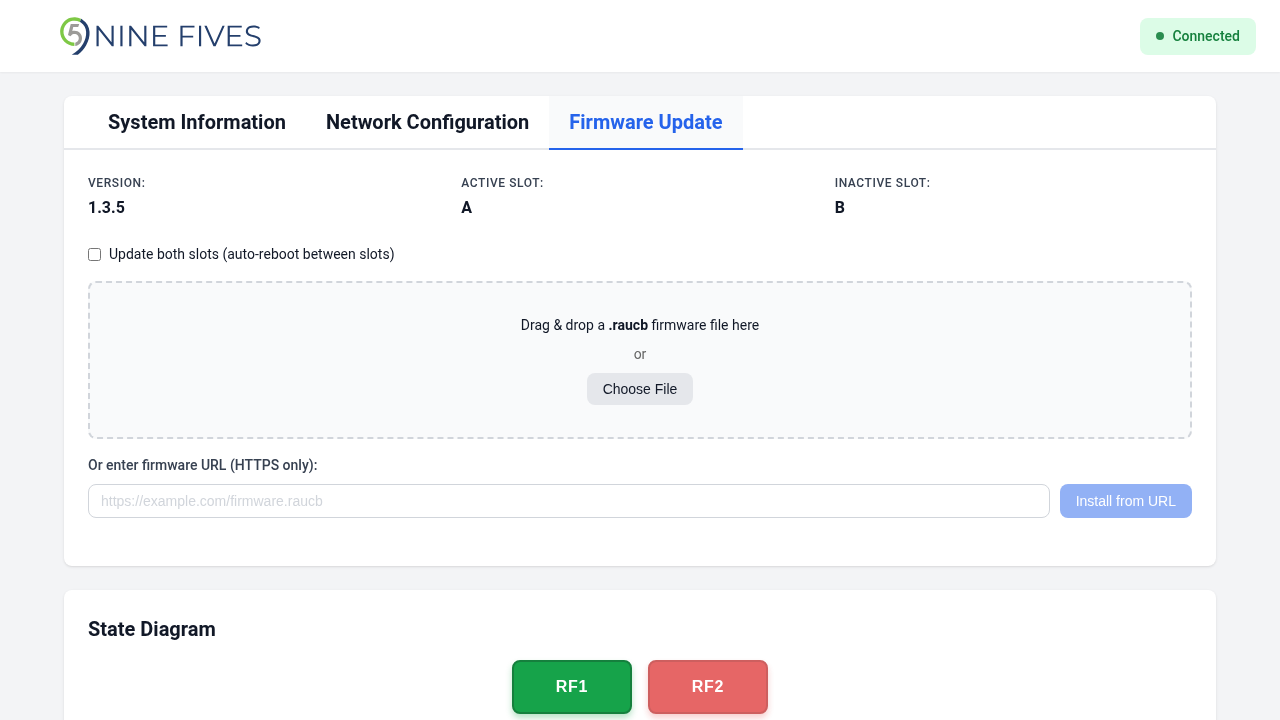
Task: Select the Firmware Update tab
Action: (645, 122)
